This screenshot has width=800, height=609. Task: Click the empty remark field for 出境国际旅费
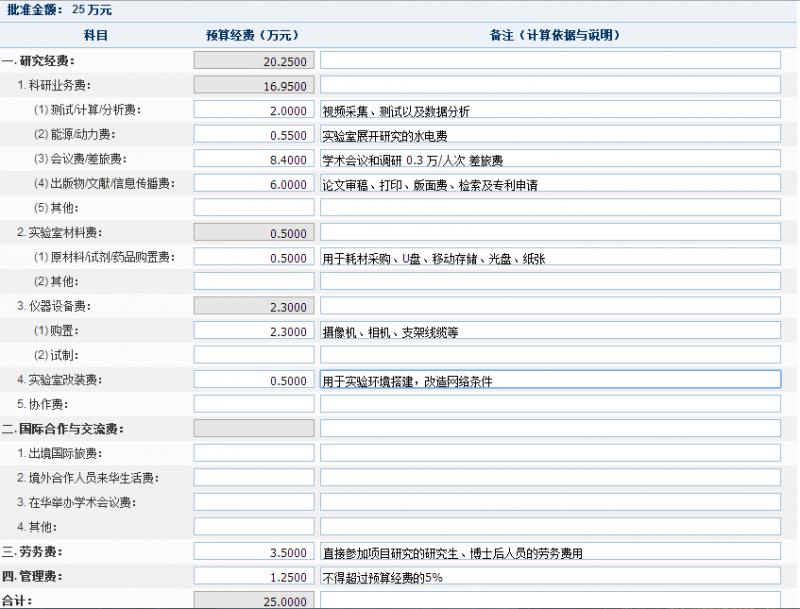point(550,453)
